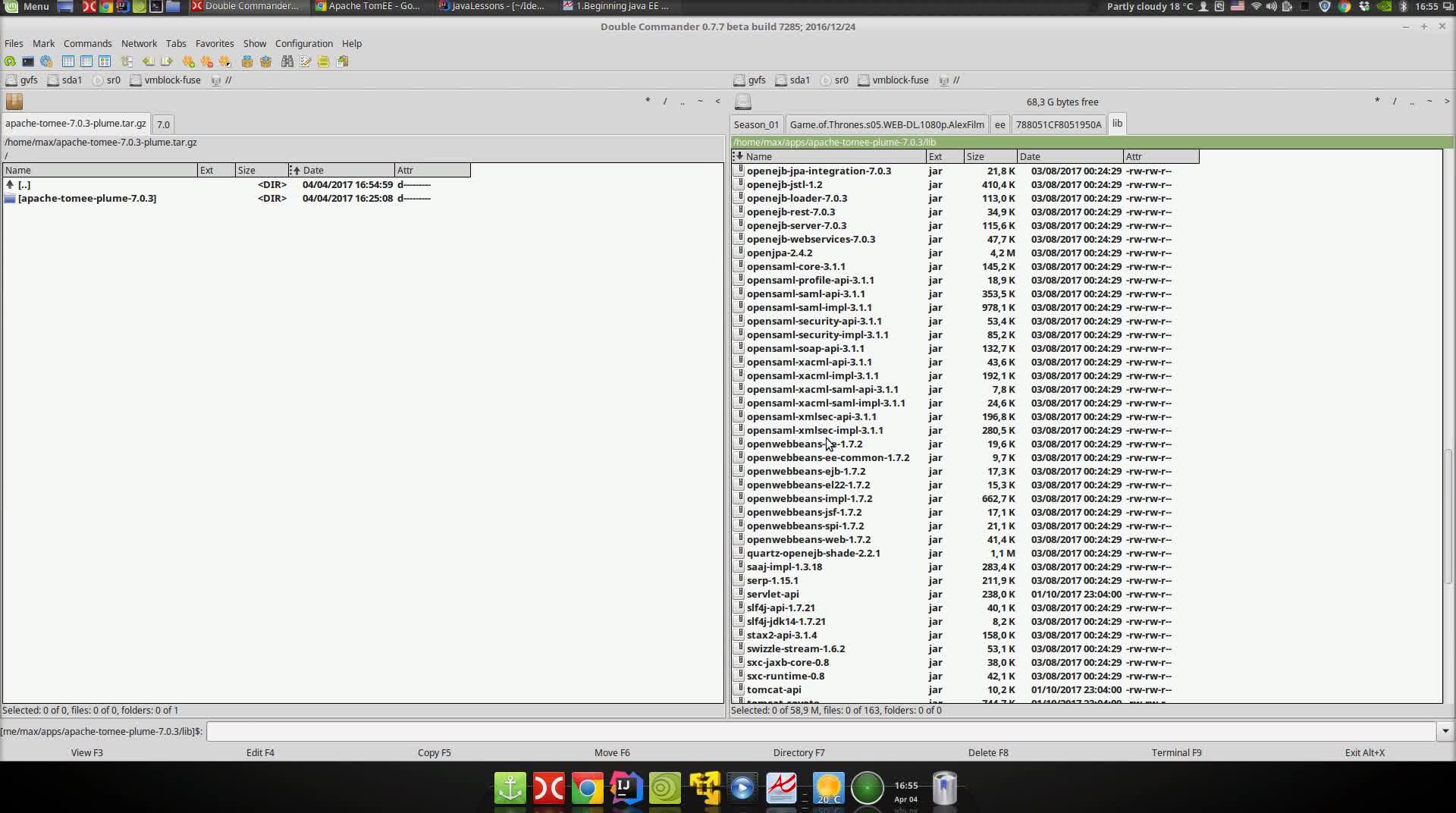This screenshot has height=813, width=1456.
Task: Click the Directory F7 button
Action: 799,752
